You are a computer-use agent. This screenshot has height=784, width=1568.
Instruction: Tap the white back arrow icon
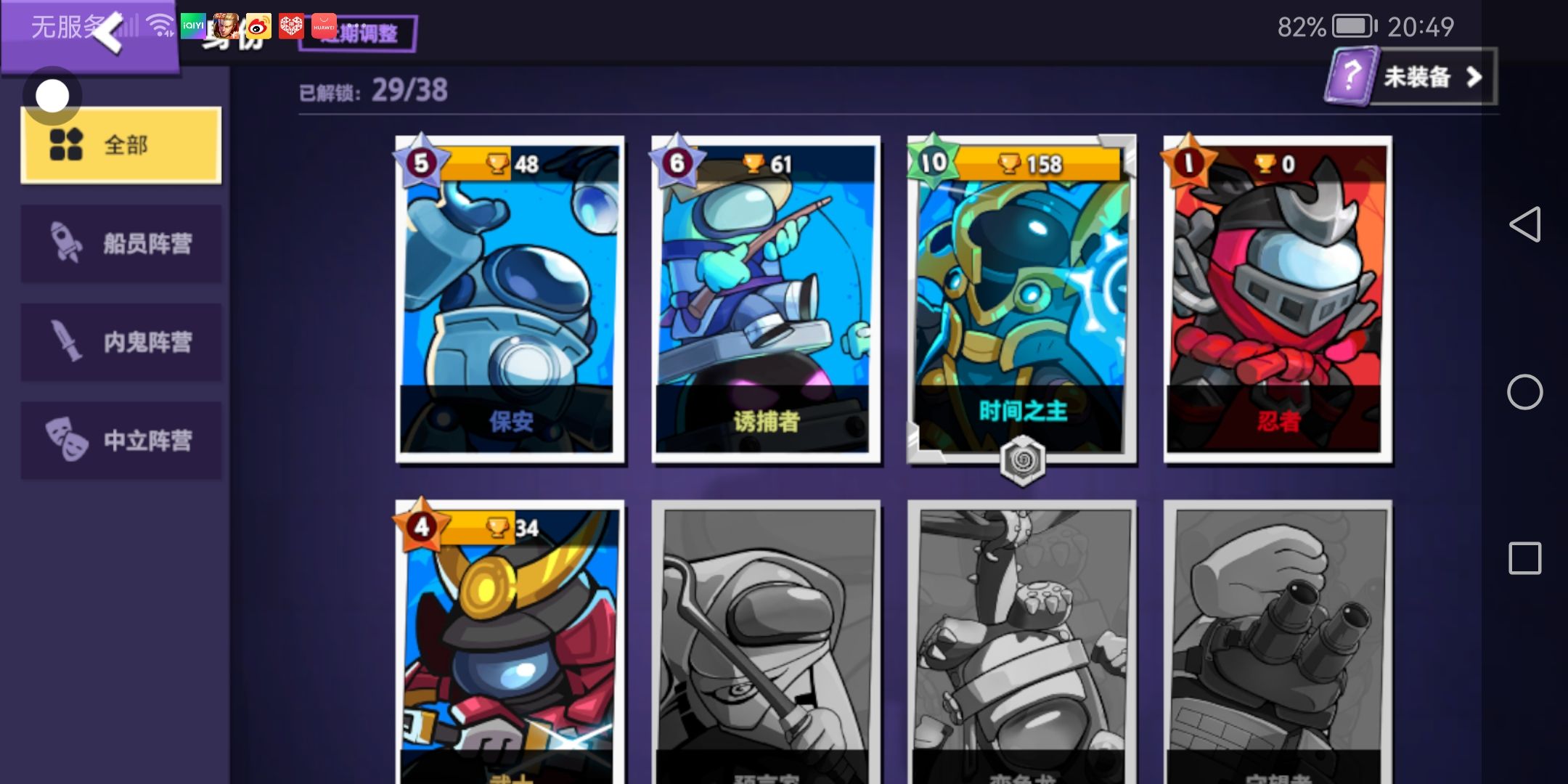click(109, 33)
